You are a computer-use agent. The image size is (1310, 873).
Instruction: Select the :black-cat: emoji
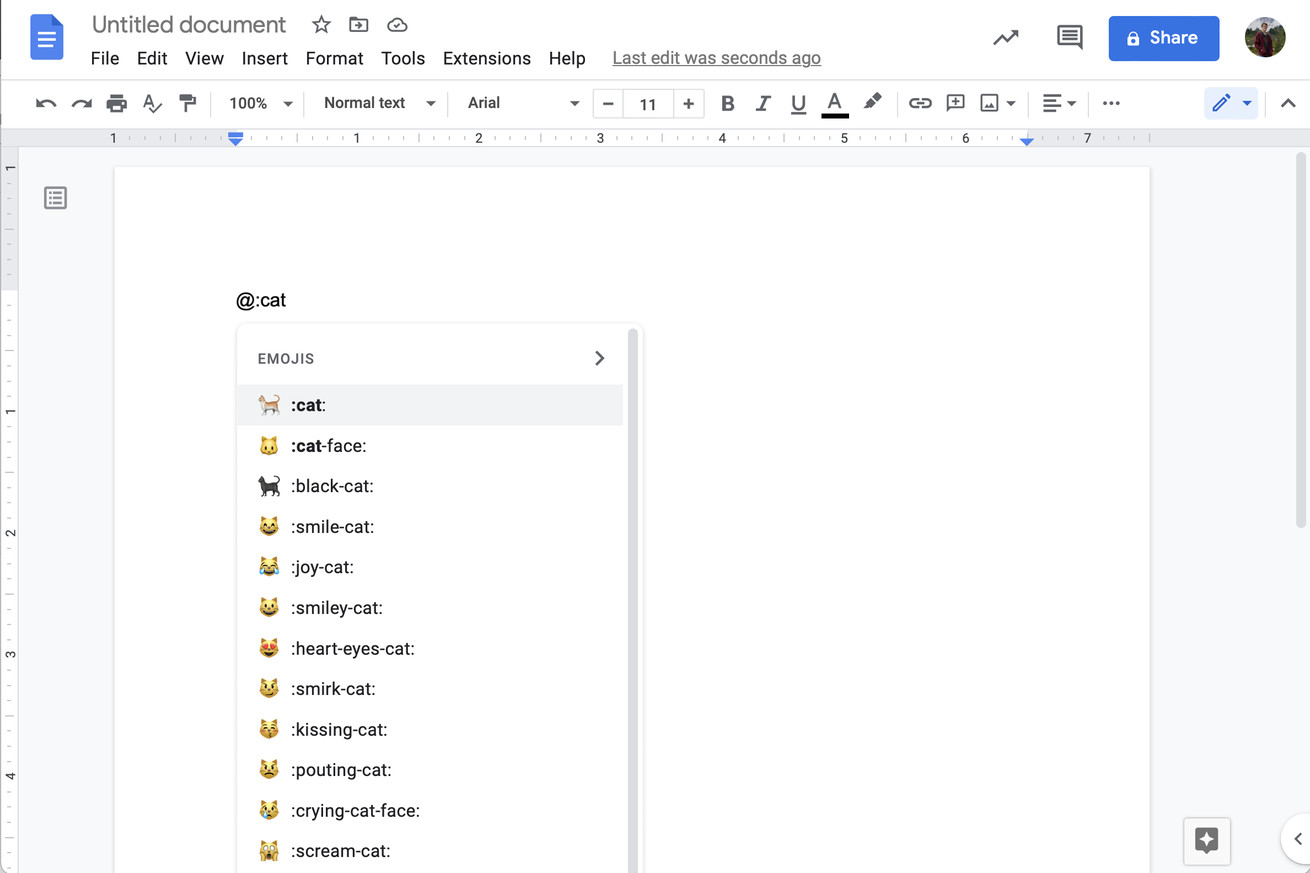tap(430, 486)
